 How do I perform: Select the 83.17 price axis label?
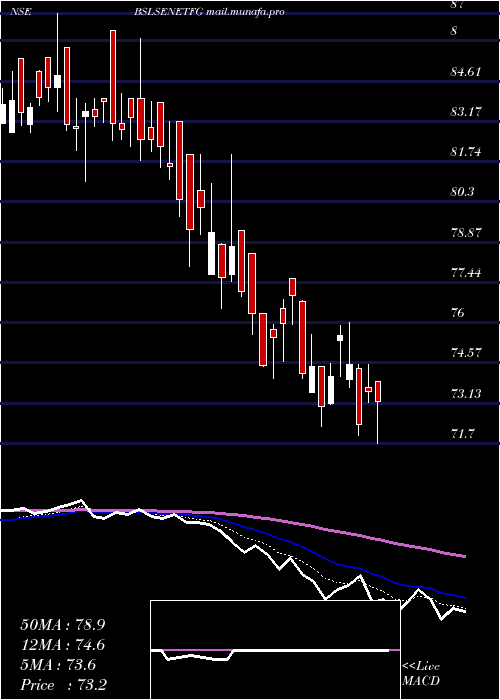point(466,112)
